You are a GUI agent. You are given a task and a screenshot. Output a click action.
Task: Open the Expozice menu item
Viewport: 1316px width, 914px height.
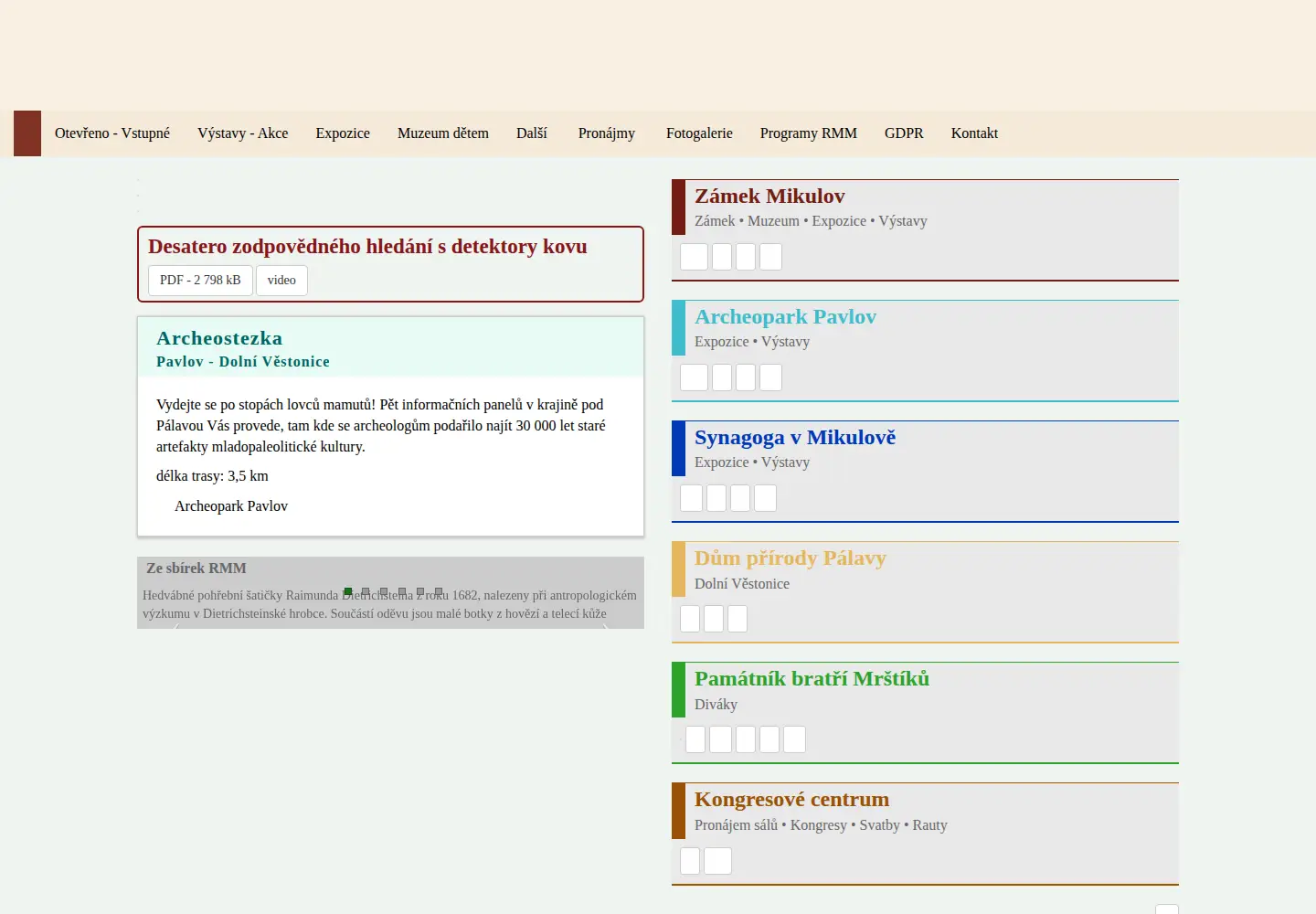click(343, 133)
